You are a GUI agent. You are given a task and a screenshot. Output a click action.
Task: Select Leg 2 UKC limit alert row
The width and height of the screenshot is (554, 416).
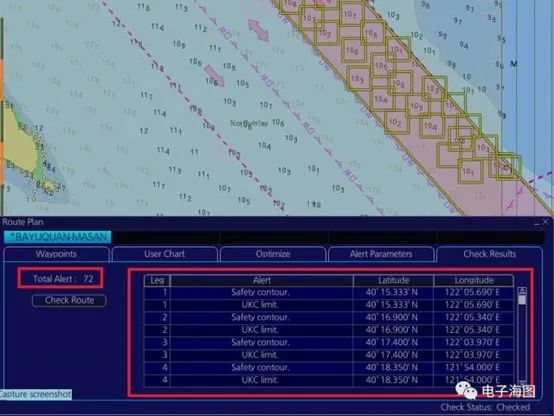(x=329, y=330)
